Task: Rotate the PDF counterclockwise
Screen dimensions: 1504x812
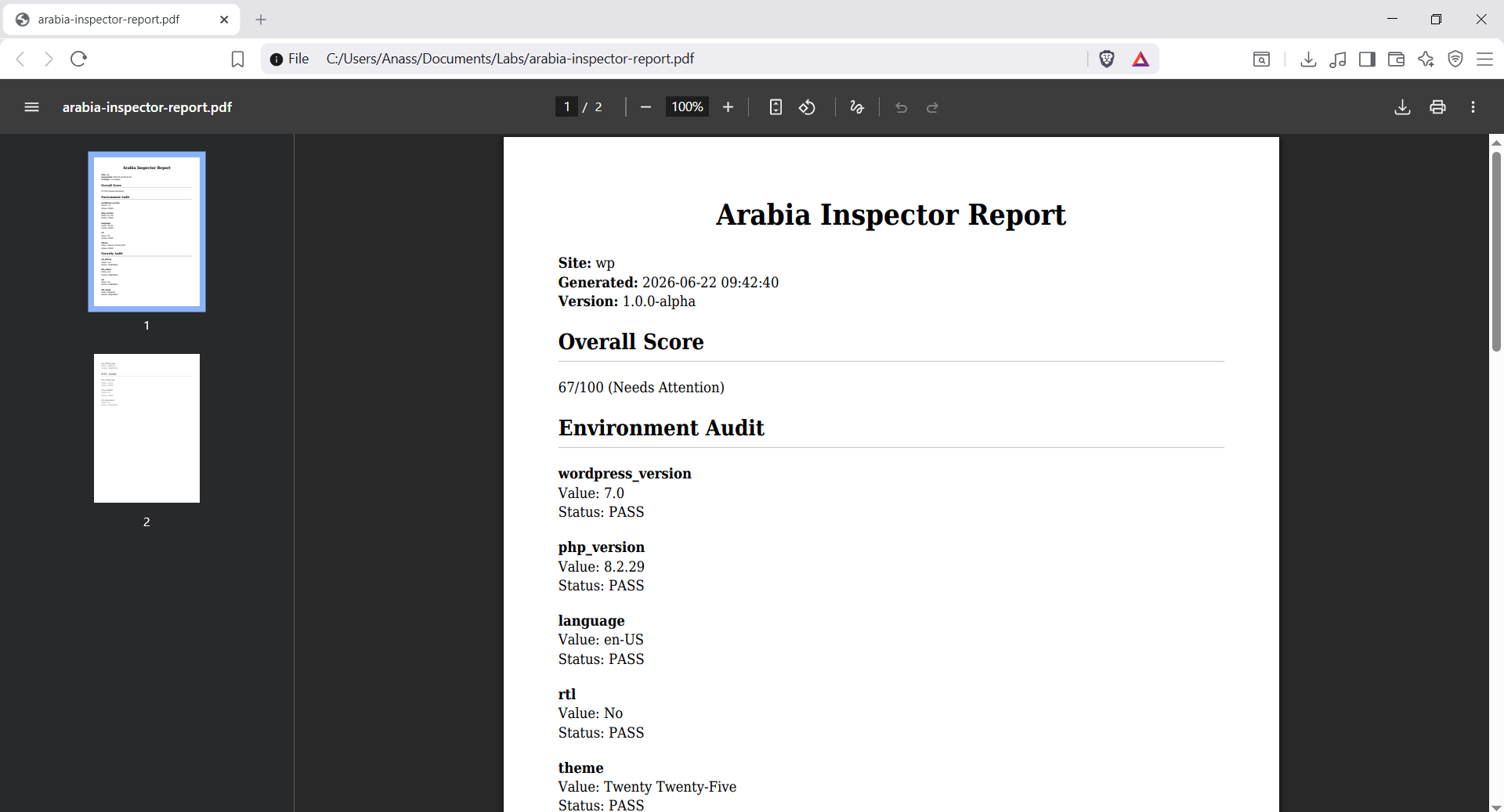Action: 807,107
